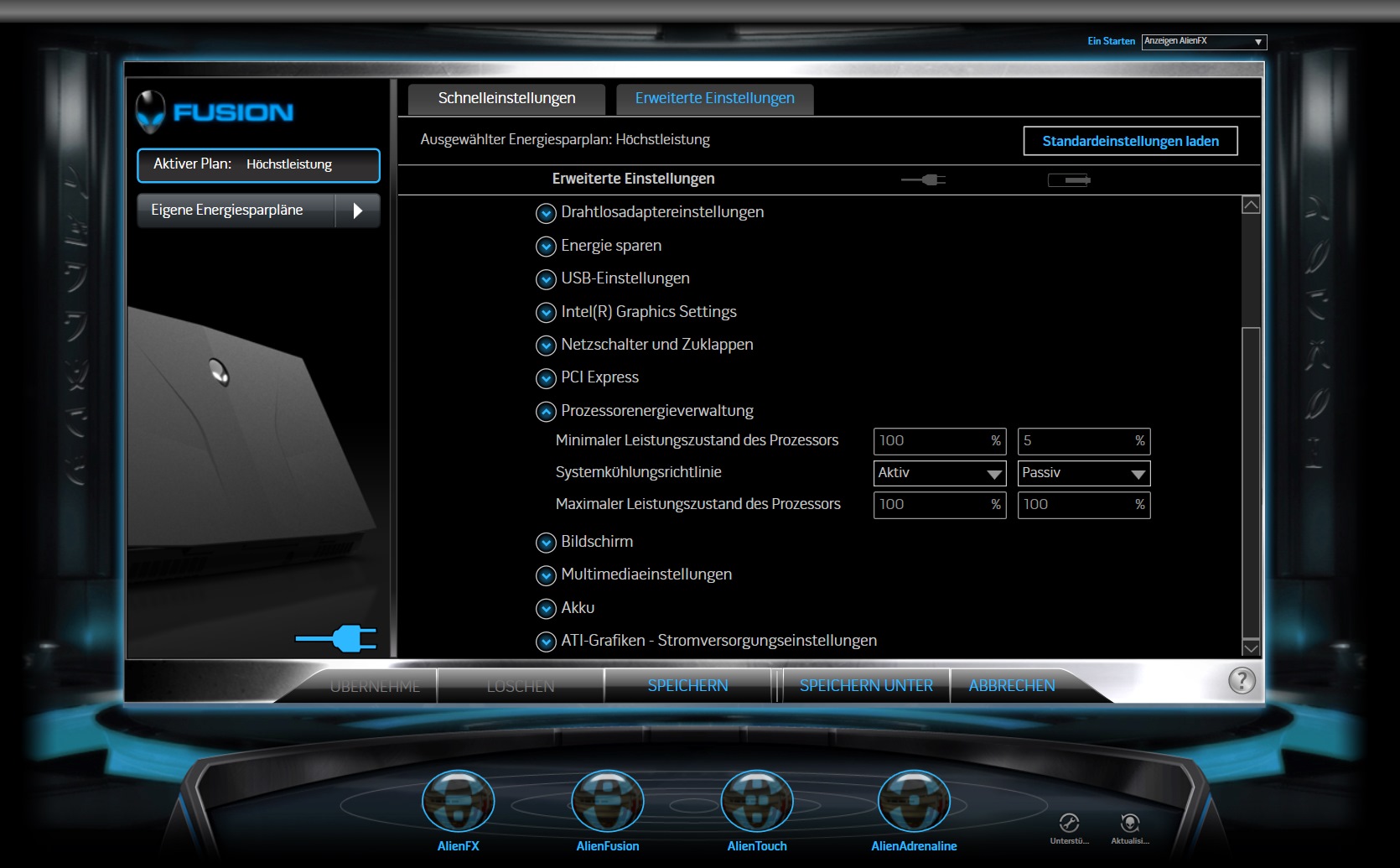Image resolution: width=1400 pixels, height=868 pixels.
Task: Open Systemkühlungsrichtlinie Aktiv dropdown
Action: 940,473
